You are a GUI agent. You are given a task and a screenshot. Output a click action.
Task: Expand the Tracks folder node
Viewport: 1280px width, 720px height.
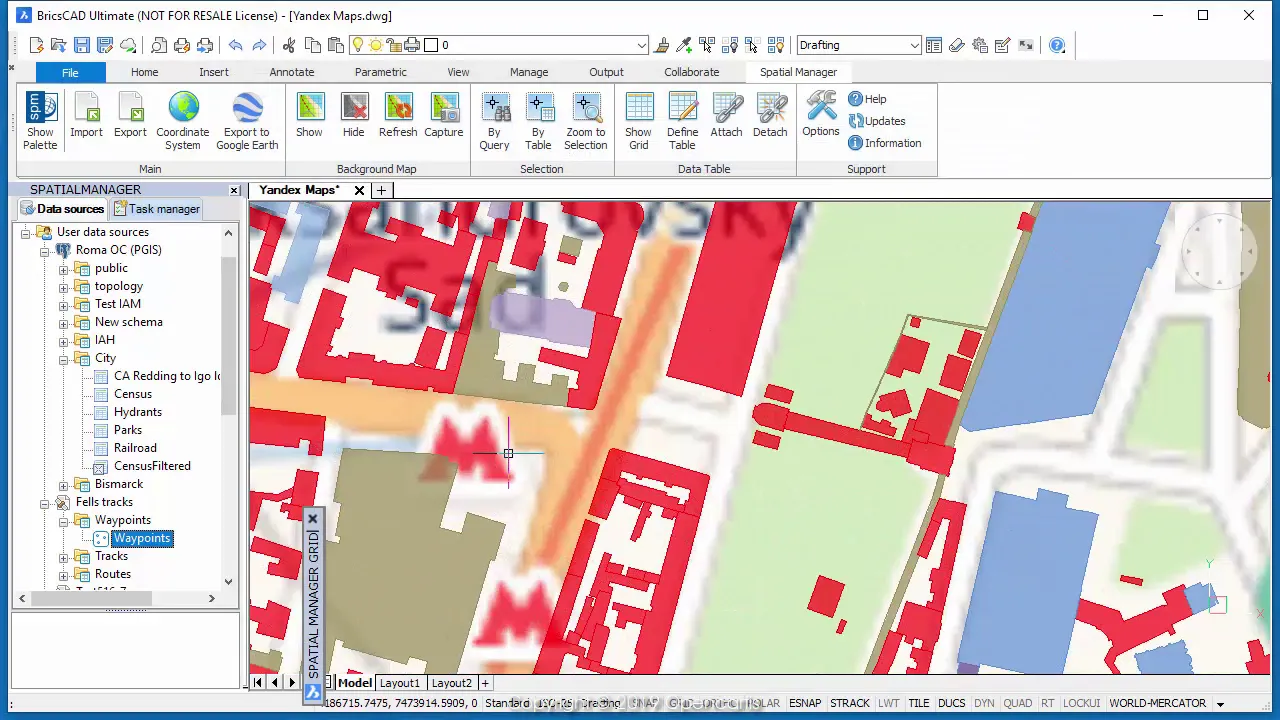(63, 557)
